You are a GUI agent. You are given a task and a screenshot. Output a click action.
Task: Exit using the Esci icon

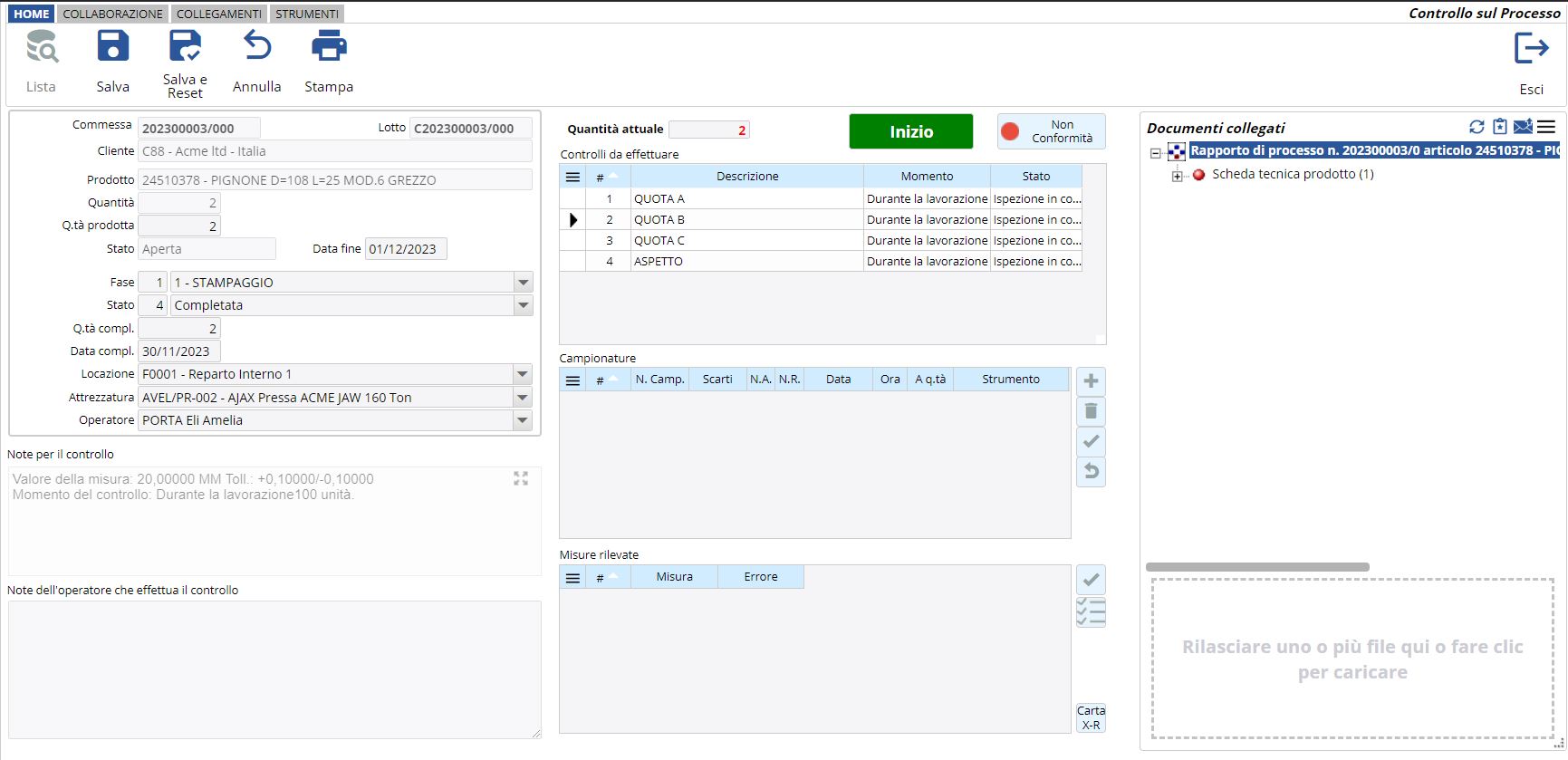(x=1531, y=49)
